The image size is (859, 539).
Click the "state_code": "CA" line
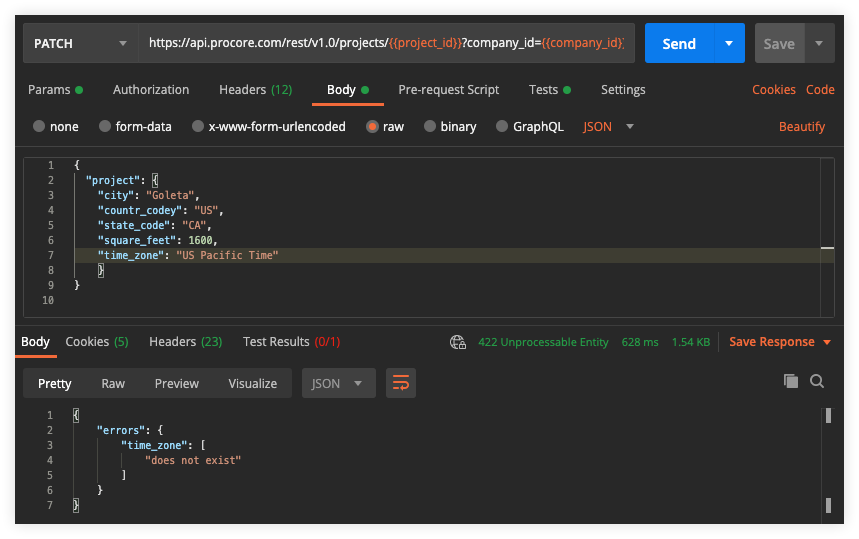click(154, 226)
